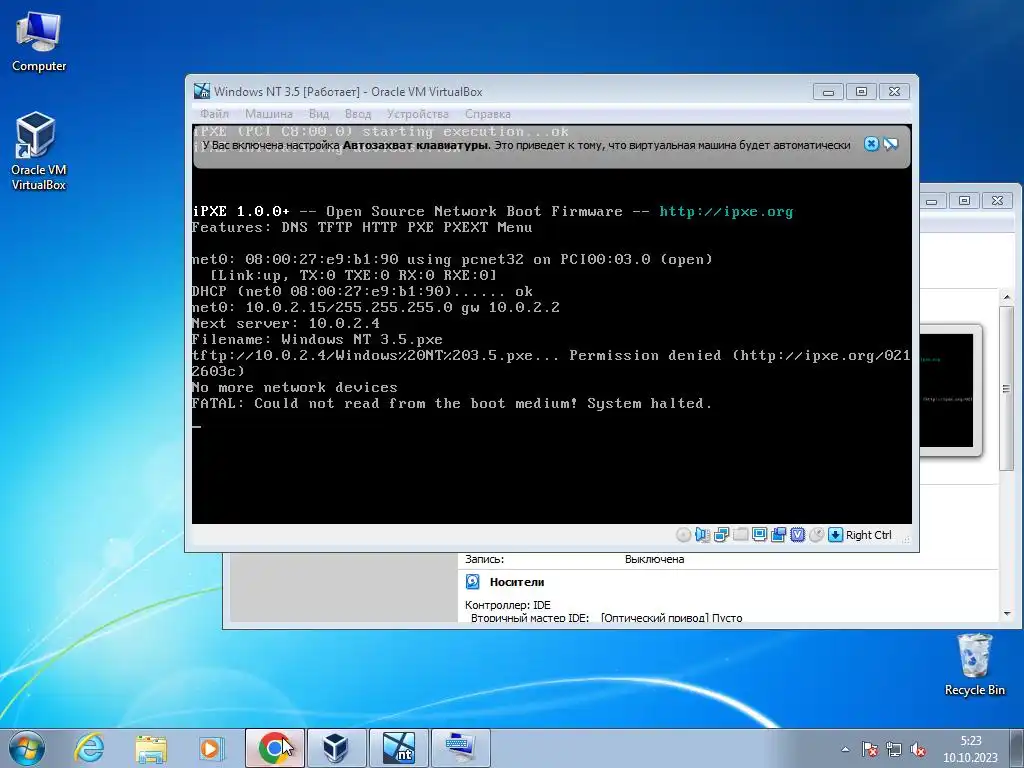Open Windows Explorer from the taskbar
Viewport: 1024px width, 768px height.
pos(151,748)
